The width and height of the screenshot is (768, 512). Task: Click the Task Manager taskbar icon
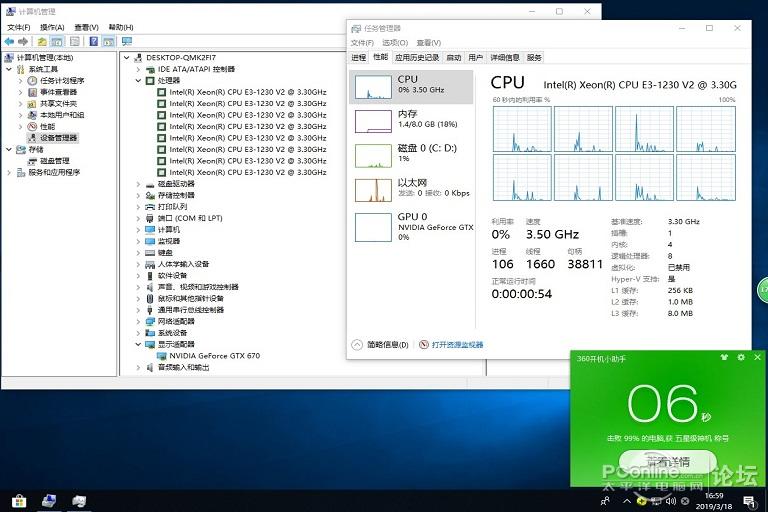(78, 501)
